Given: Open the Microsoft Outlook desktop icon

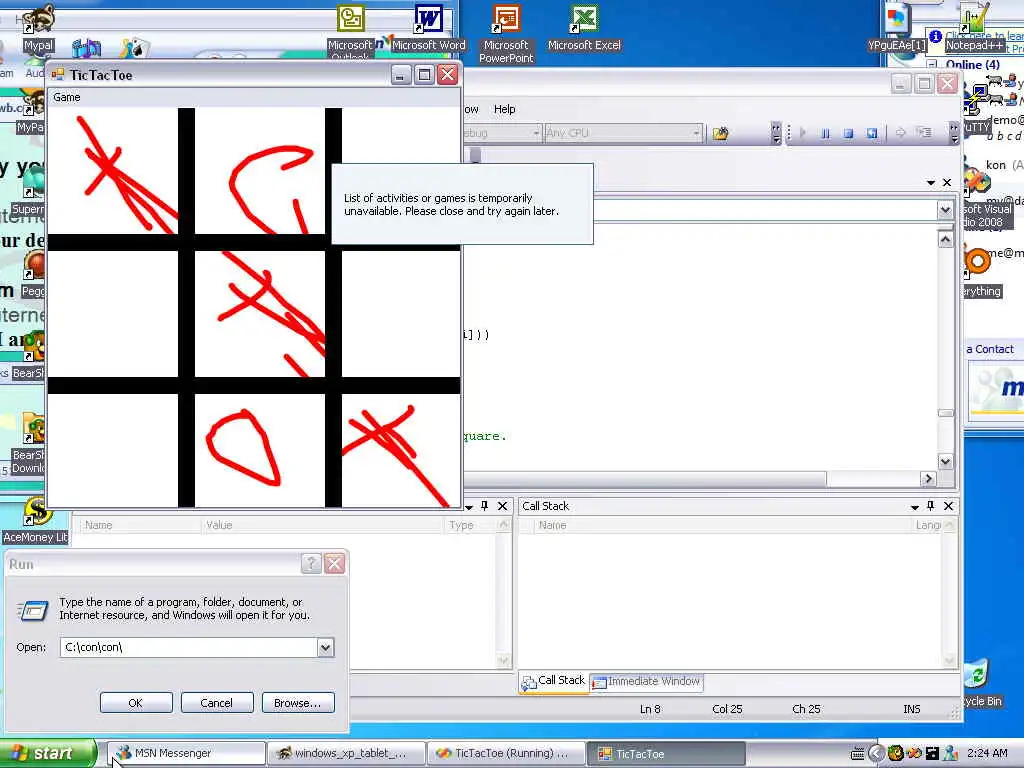Looking at the screenshot, I should click(351, 31).
